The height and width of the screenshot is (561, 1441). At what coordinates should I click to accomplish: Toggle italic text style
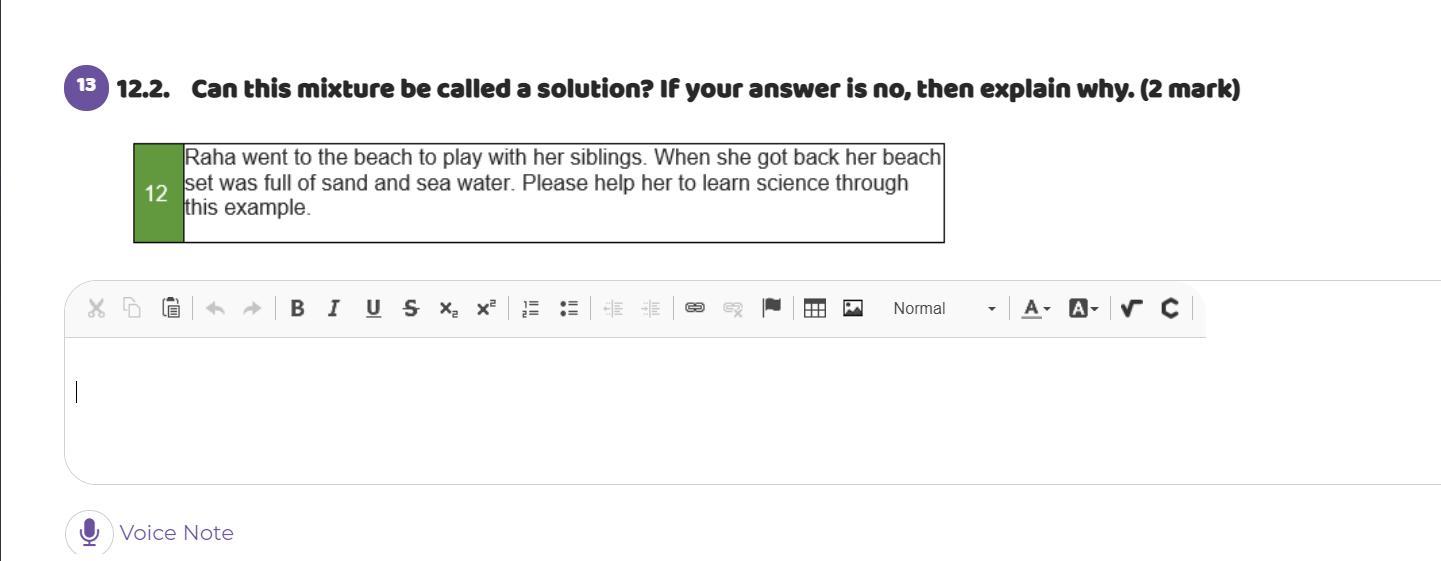tap(335, 308)
